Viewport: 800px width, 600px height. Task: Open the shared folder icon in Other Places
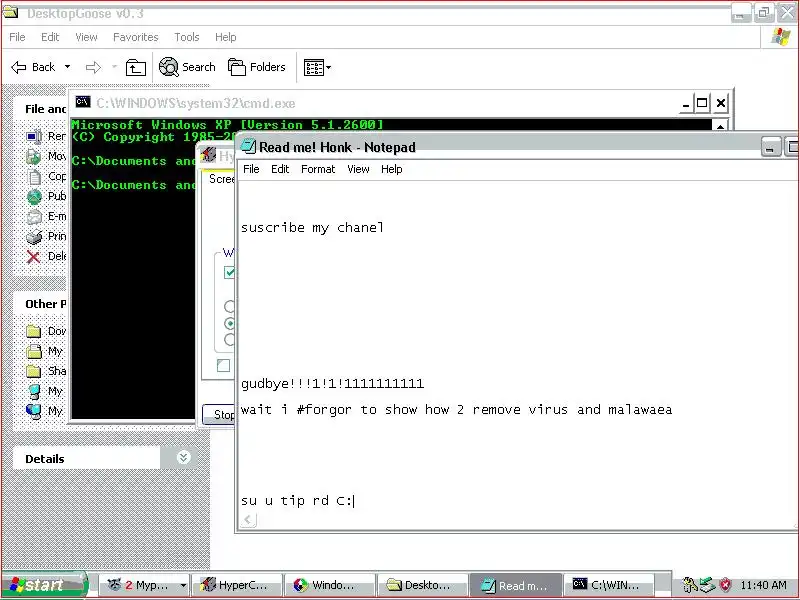pyautogui.click(x=34, y=371)
